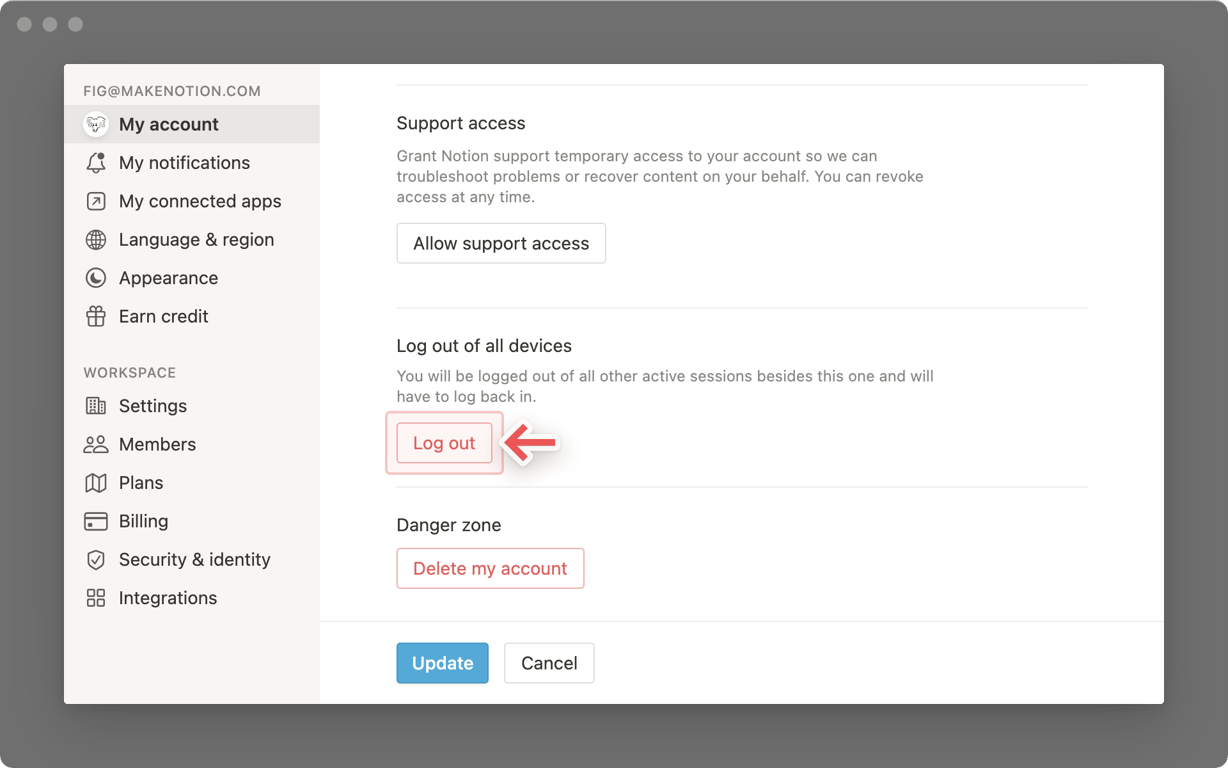The height and width of the screenshot is (768, 1228).
Task: Click the bell icon for notifications
Action: point(96,163)
